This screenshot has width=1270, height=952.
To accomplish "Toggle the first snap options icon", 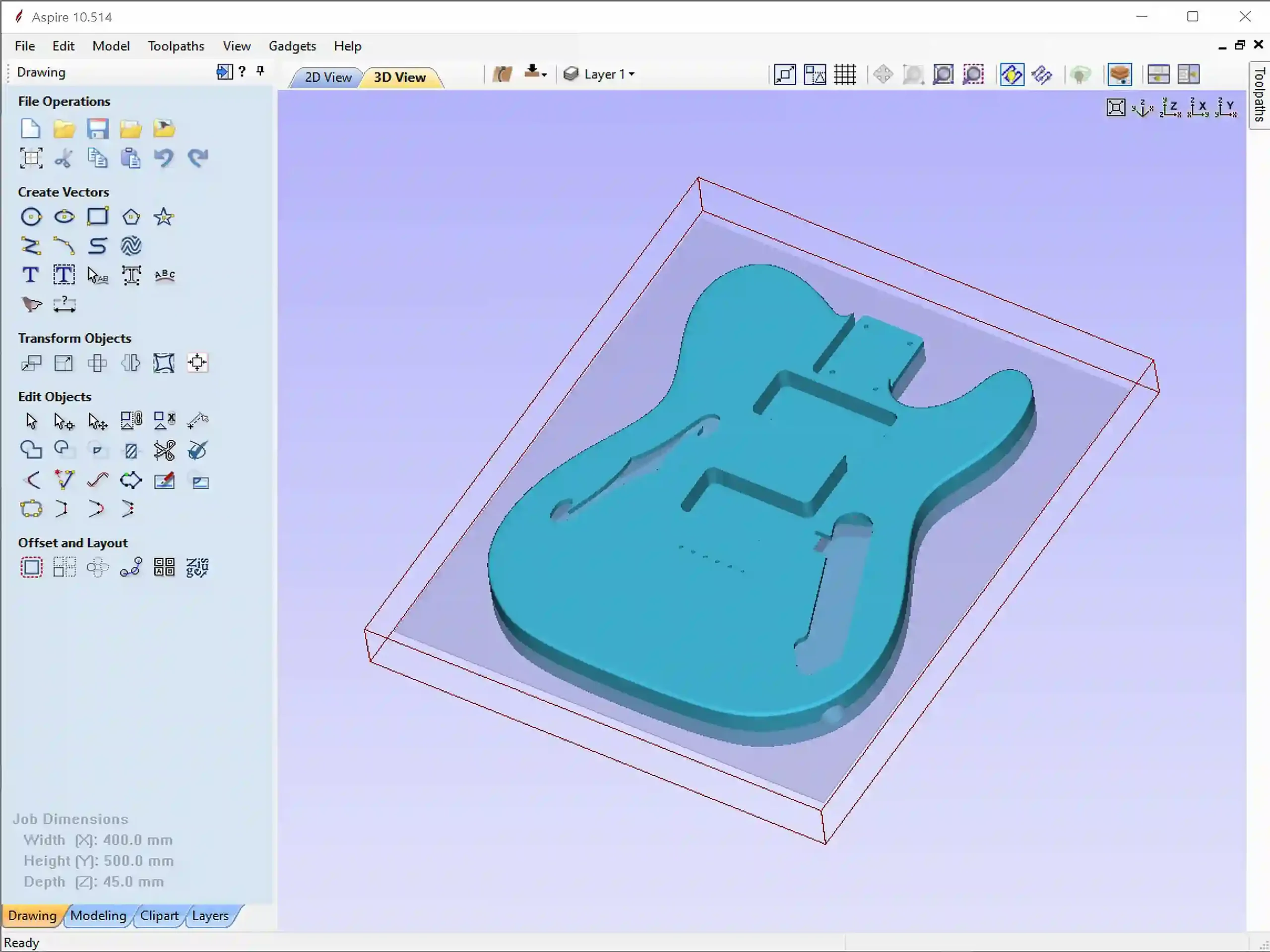I will click(x=785, y=74).
